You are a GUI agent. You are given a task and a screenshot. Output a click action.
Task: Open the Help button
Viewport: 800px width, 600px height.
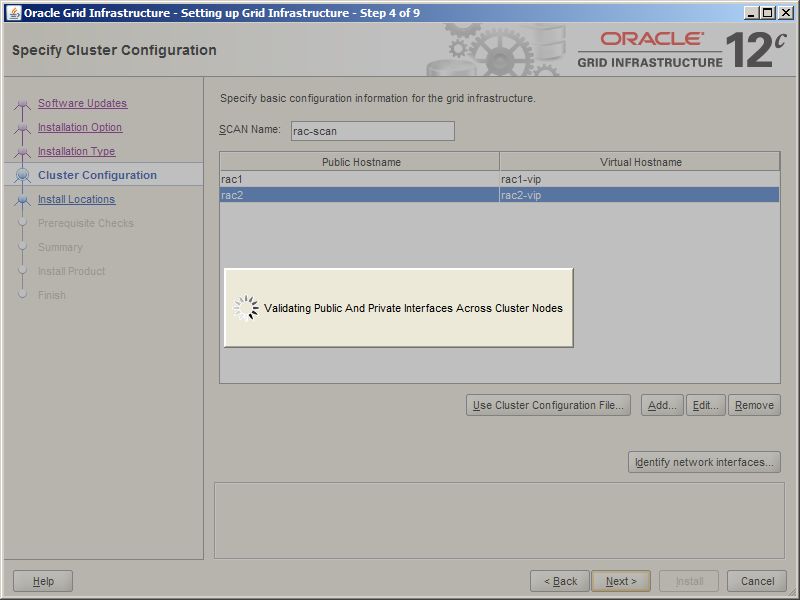43,581
